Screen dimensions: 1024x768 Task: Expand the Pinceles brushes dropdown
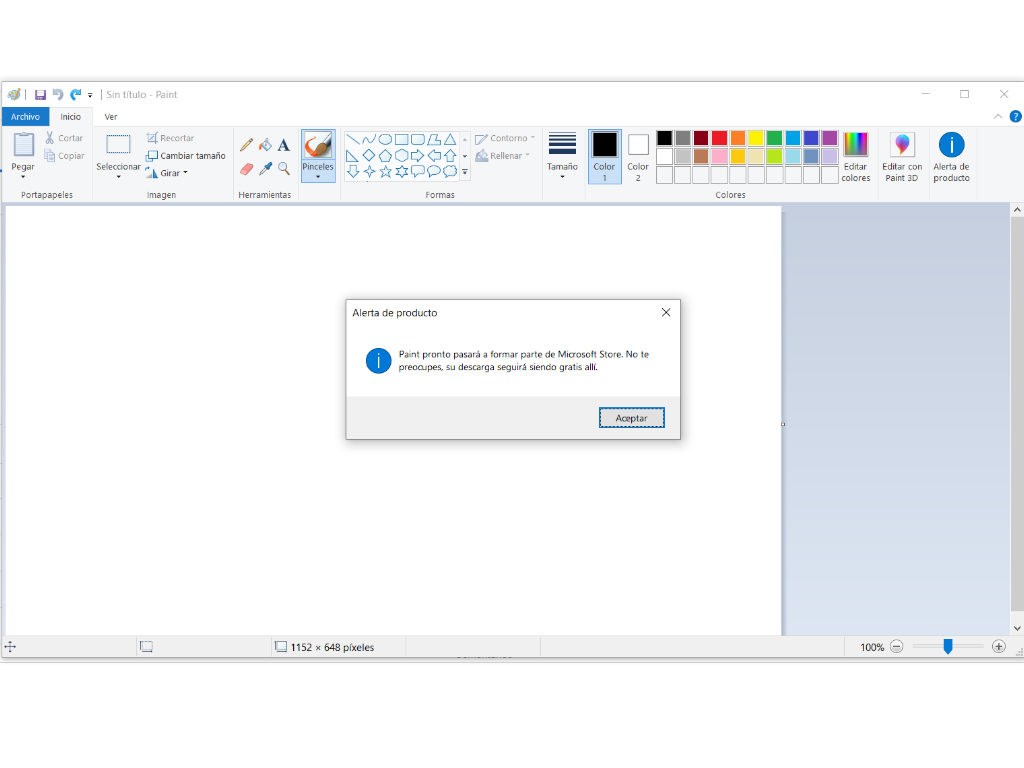point(318,177)
